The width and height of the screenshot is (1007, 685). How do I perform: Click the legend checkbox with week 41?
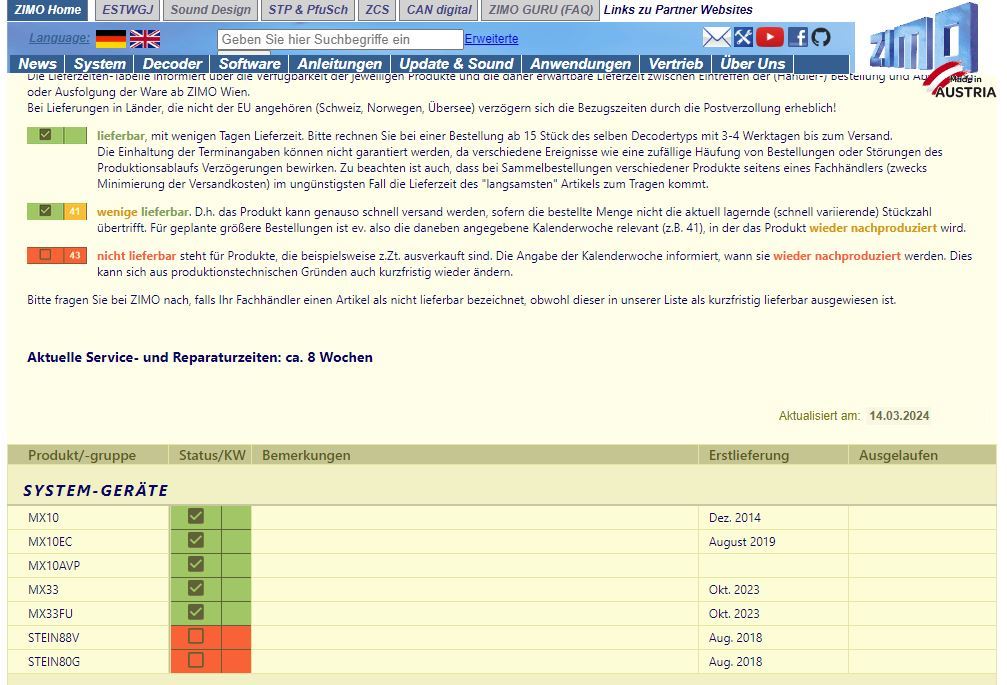pos(45,211)
